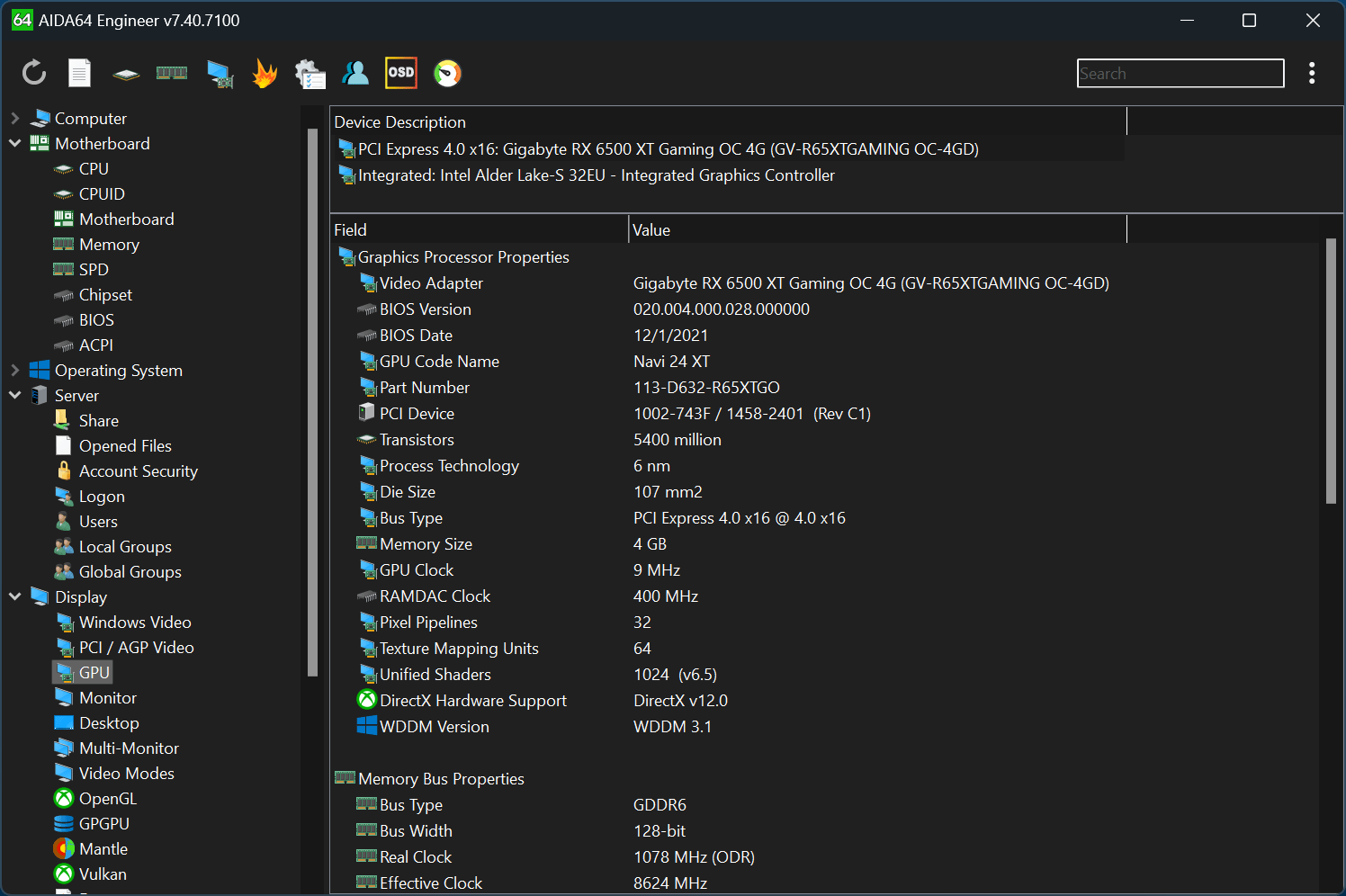Click the user profile toolbar icon

click(355, 73)
